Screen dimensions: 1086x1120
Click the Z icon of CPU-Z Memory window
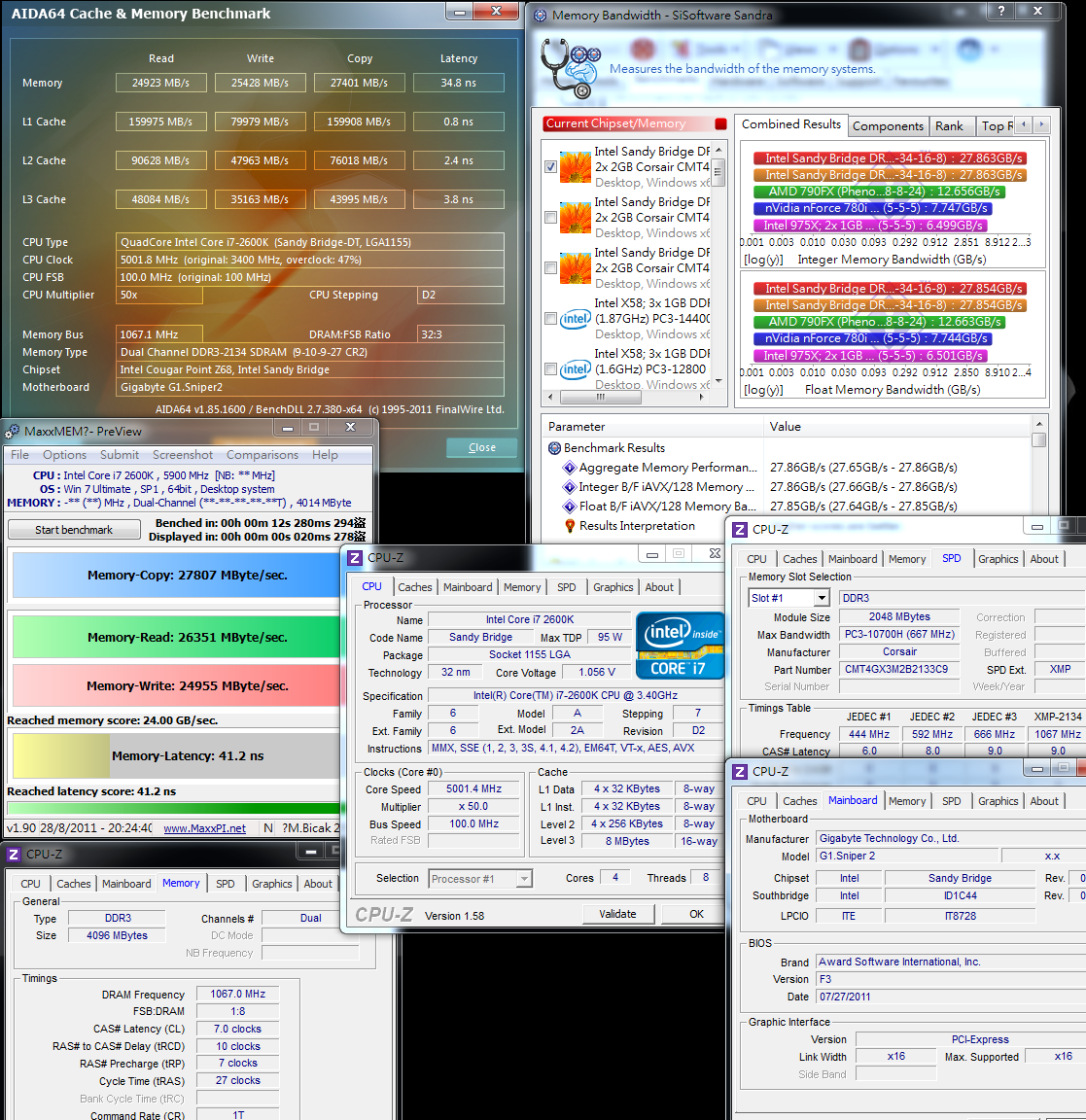coord(13,855)
